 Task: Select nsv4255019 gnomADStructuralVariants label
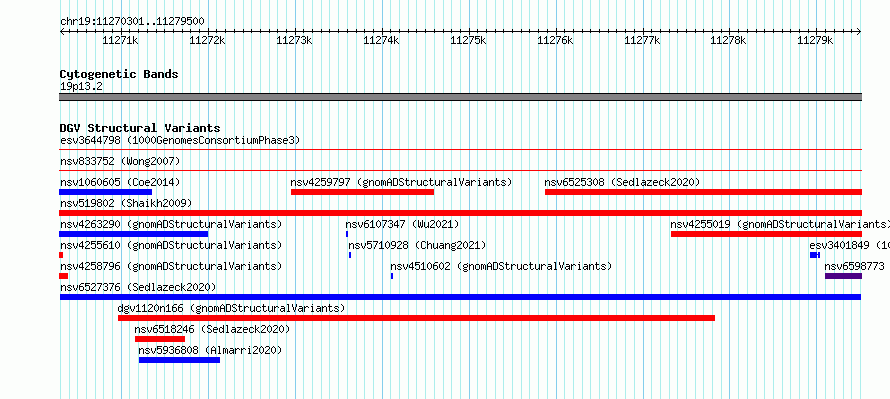tap(780, 224)
